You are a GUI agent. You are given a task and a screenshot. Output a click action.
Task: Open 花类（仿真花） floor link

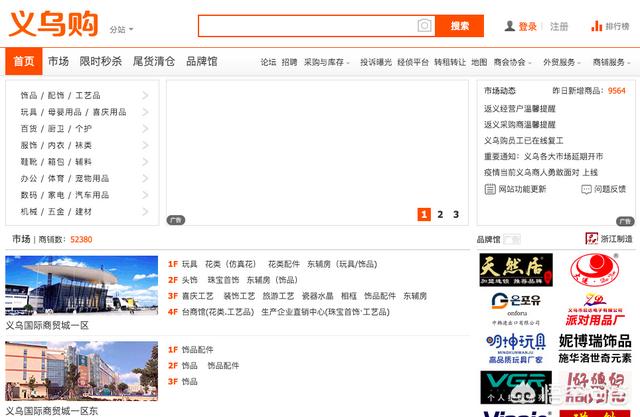231,264
